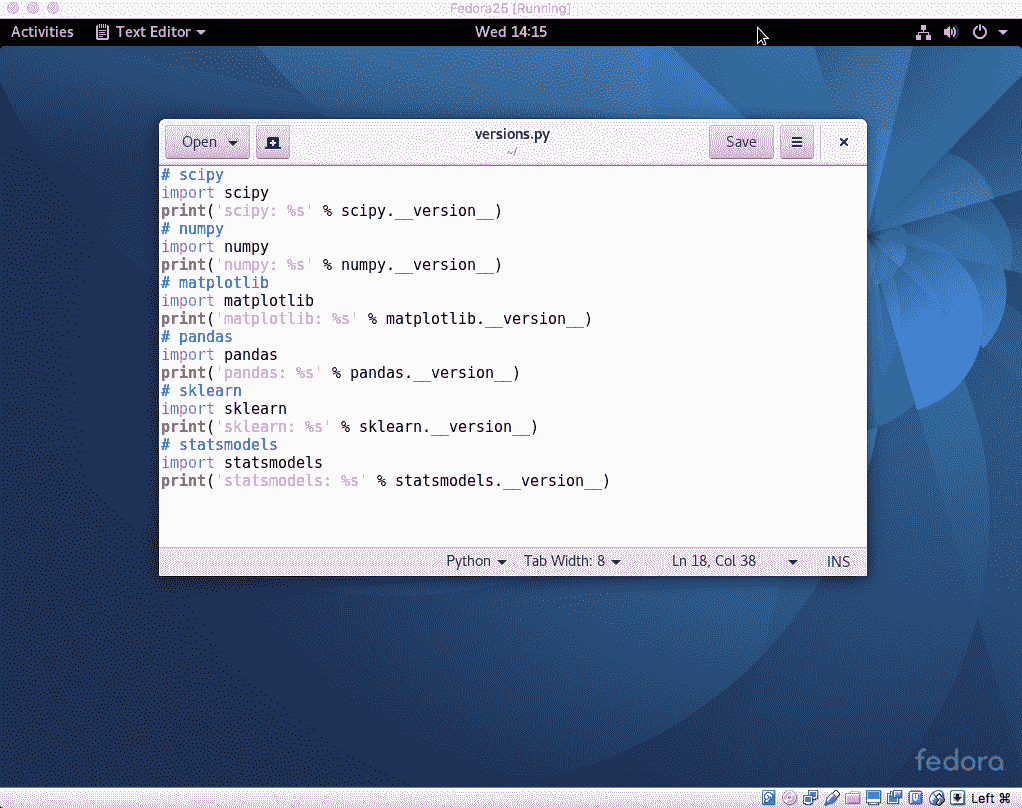Close the versions.py editor window
Image resolution: width=1022 pixels, height=808 pixels.
(x=843, y=142)
